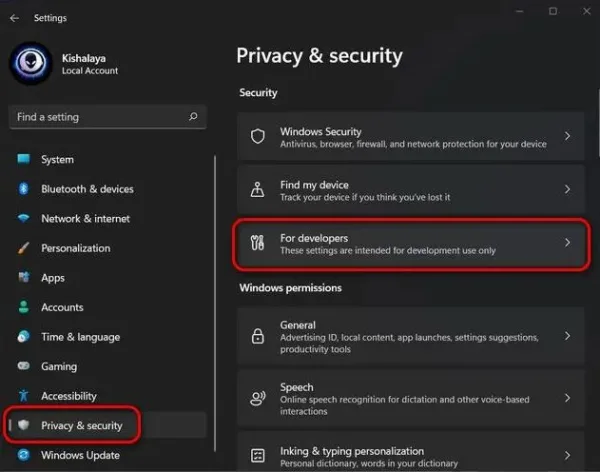Click the search magnifier icon
This screenshot has height=472, width=600.
(193, 116)
